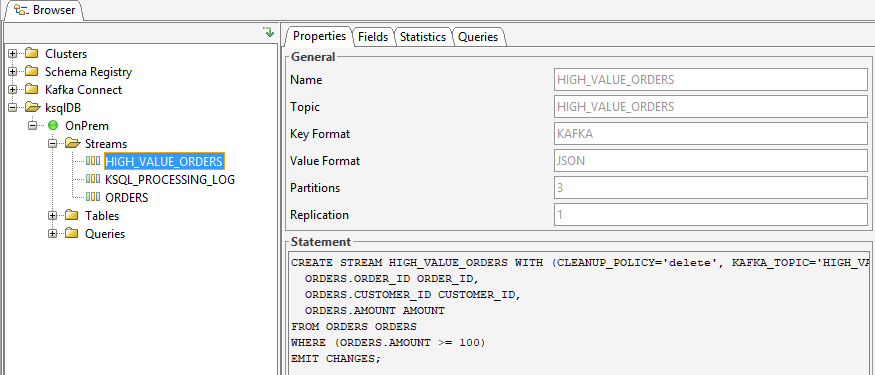The width and height of the screenshot is (875, 375).
Task: Click the Key Format field showing KAFKA
Action: point(710,133)
